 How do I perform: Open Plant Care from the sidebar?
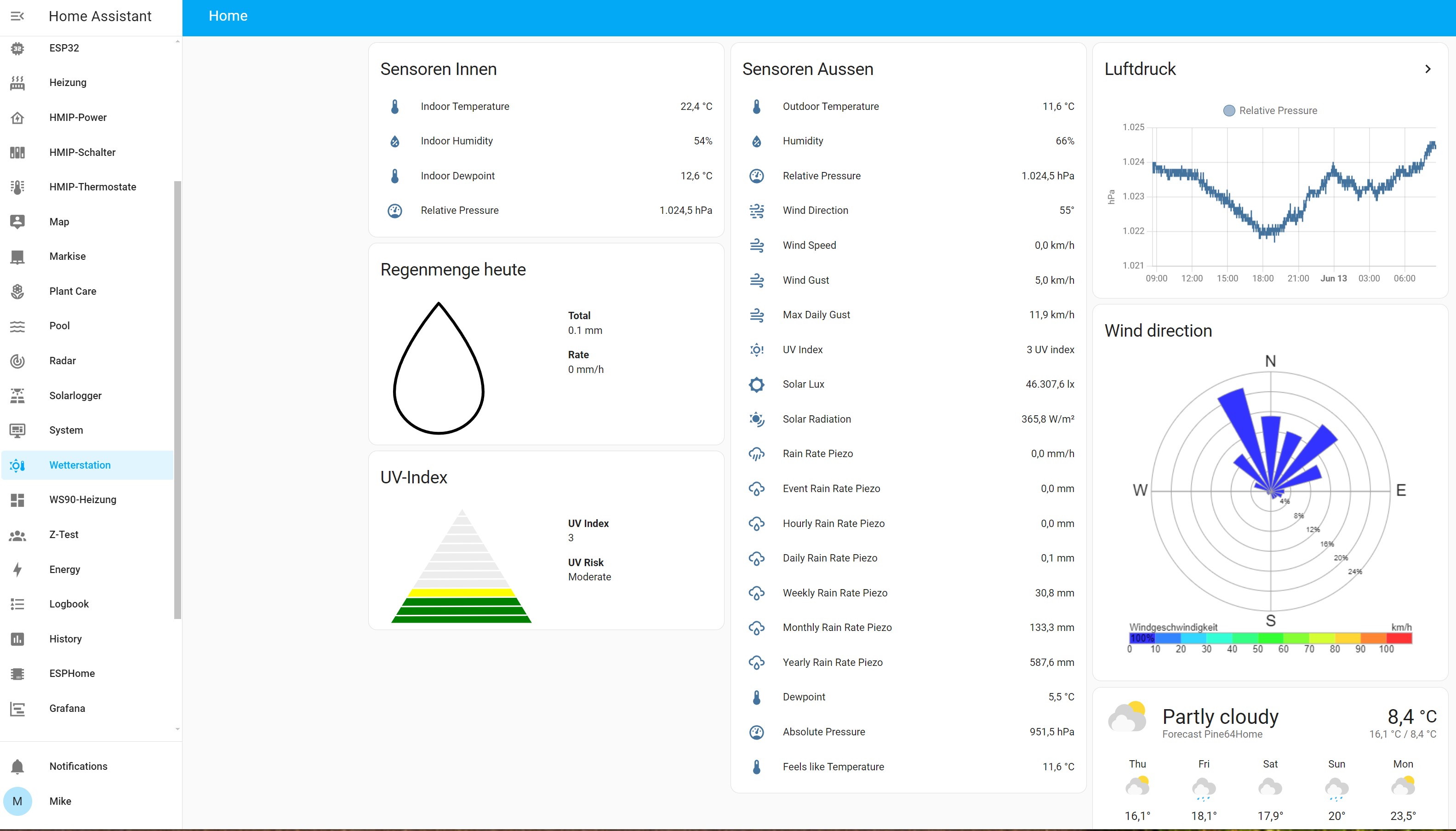(73, 291)
